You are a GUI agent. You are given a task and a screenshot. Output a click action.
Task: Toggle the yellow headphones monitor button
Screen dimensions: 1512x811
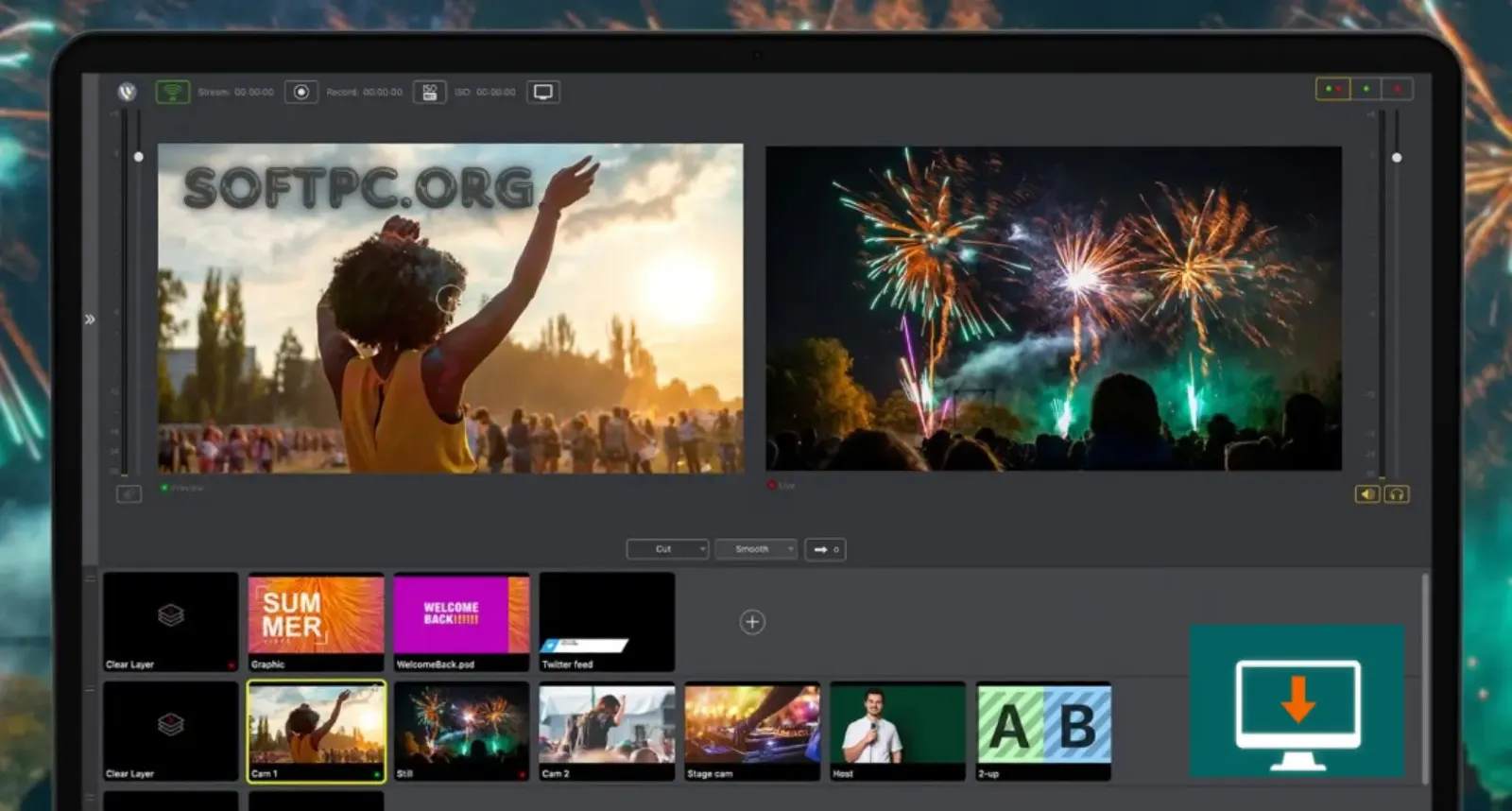pyautogui.click(x=1397, y=494)
